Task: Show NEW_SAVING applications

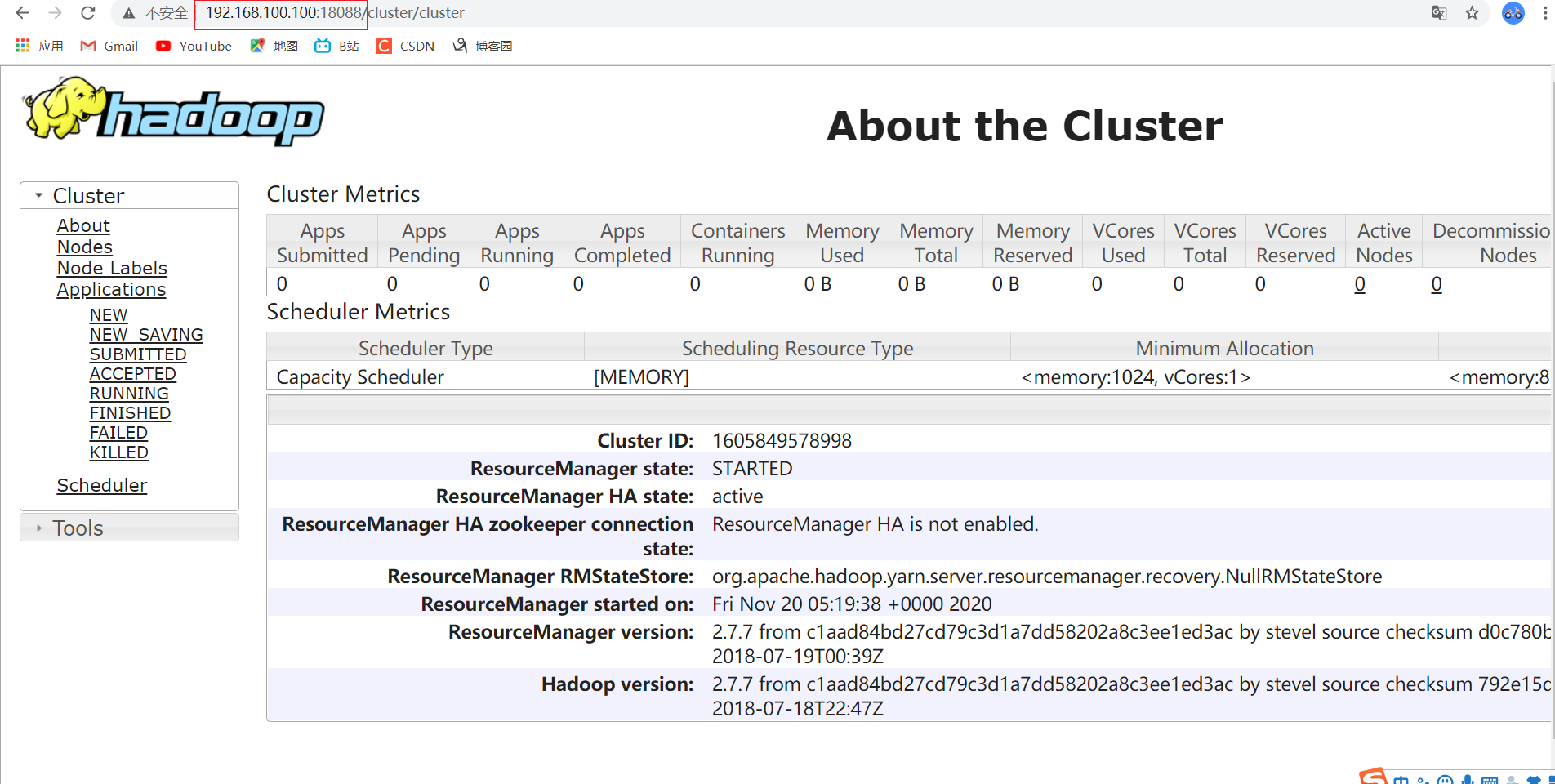Action: (146, 335)
